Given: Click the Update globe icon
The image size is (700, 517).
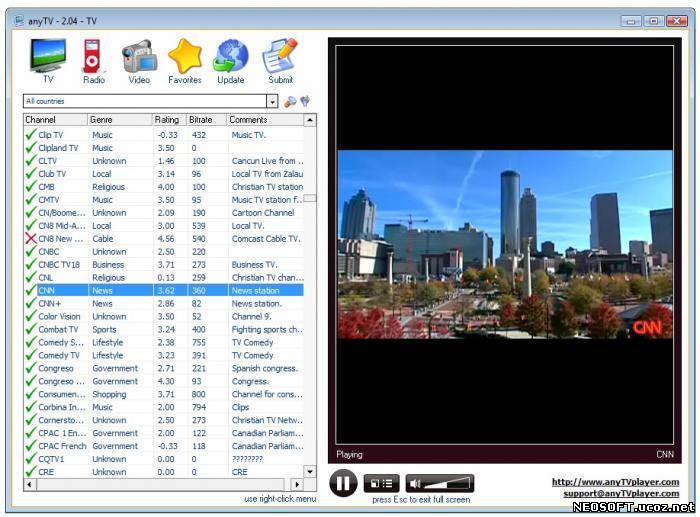Looking at the screenshot, I should tap(230, 61).
